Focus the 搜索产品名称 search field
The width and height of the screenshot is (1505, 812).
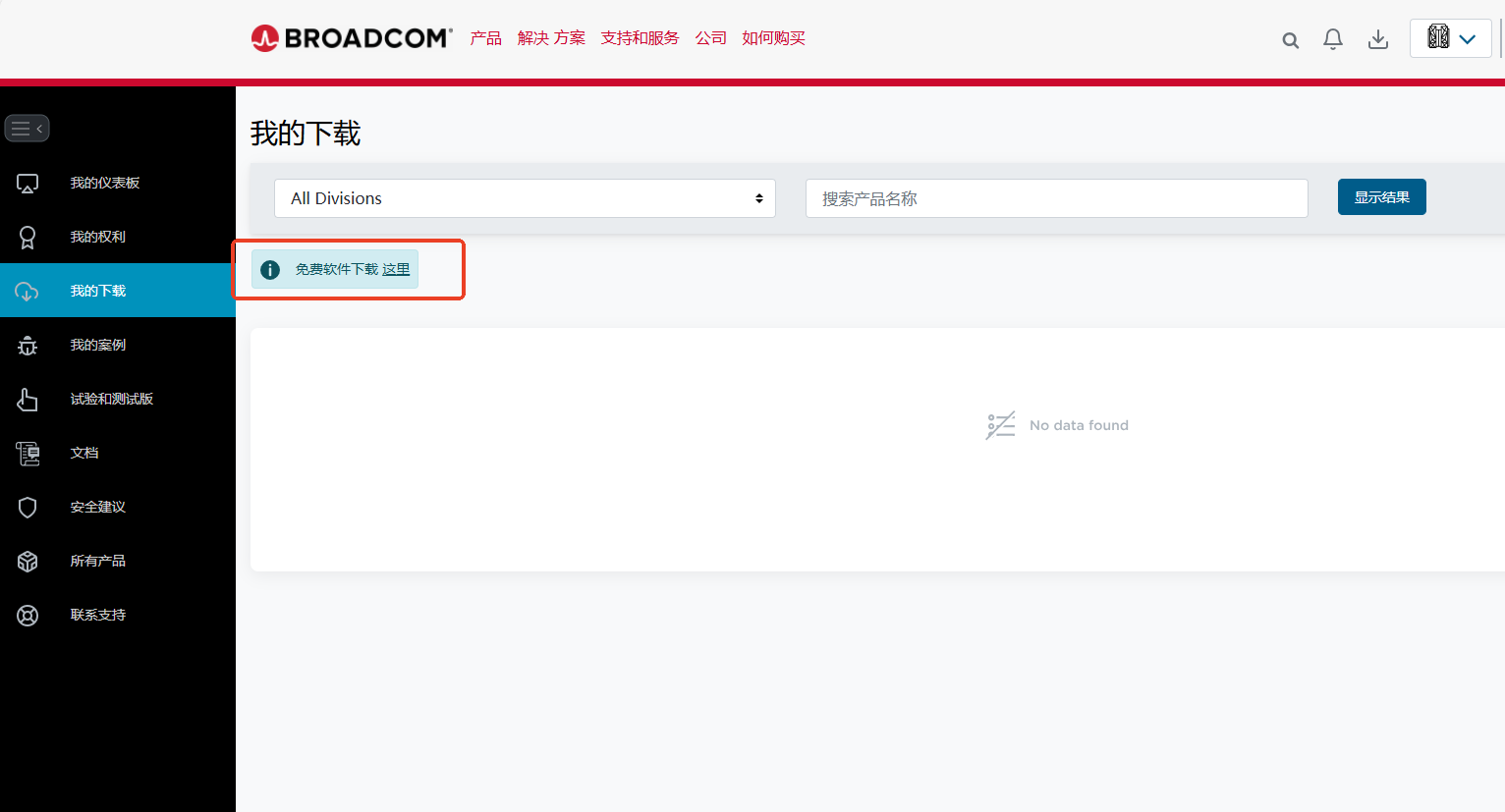click(x=1056, y=198)
